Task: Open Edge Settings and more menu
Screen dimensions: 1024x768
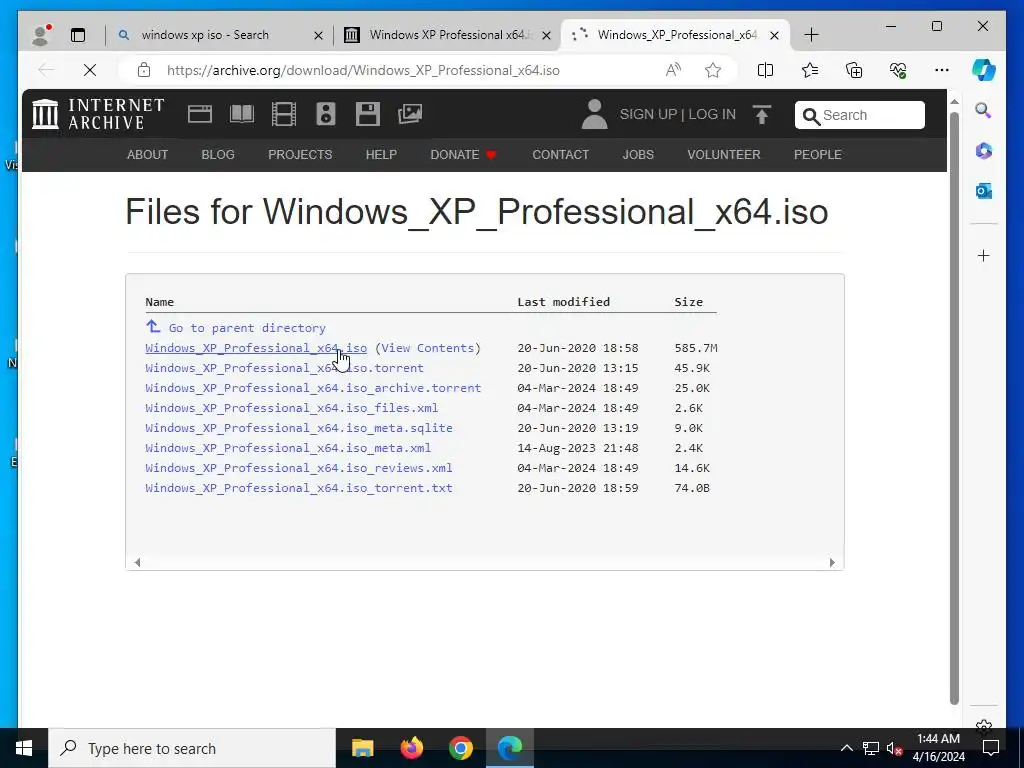Action: (942, 70)
